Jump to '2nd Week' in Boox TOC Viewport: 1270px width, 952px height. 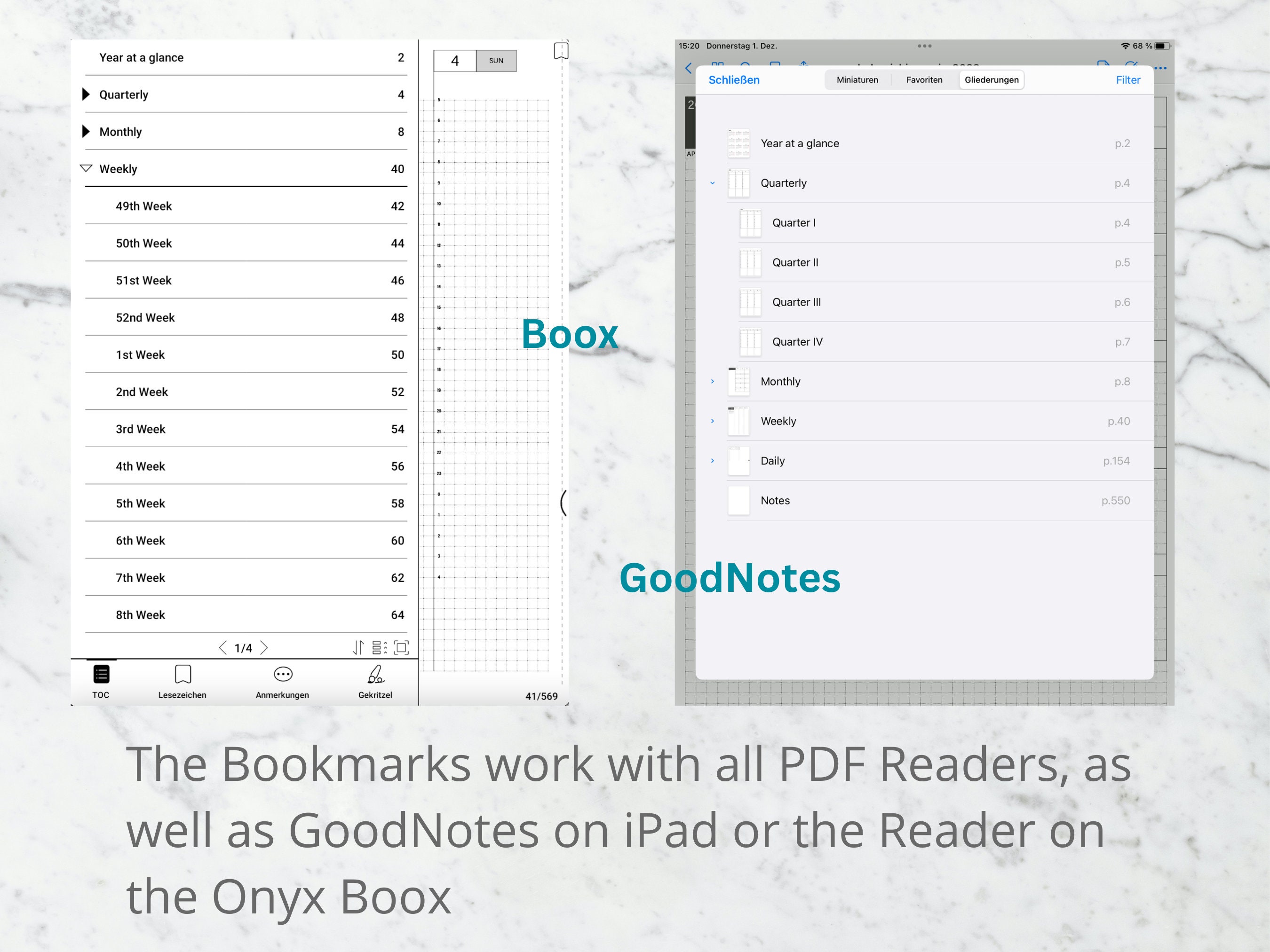coord(246,392)
